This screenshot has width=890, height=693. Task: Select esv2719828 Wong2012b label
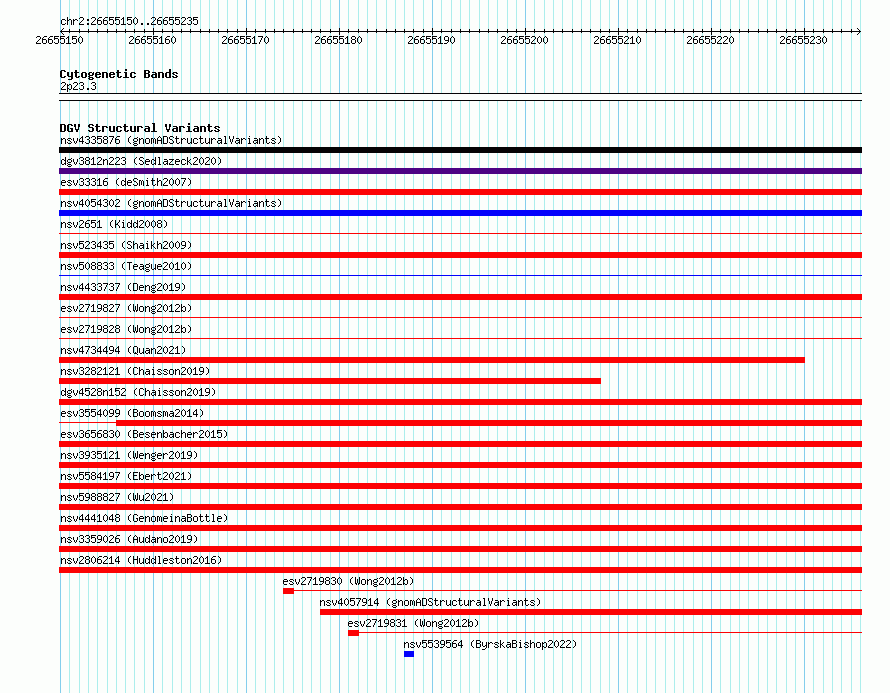pyautogui.click(x=126, y=329)
